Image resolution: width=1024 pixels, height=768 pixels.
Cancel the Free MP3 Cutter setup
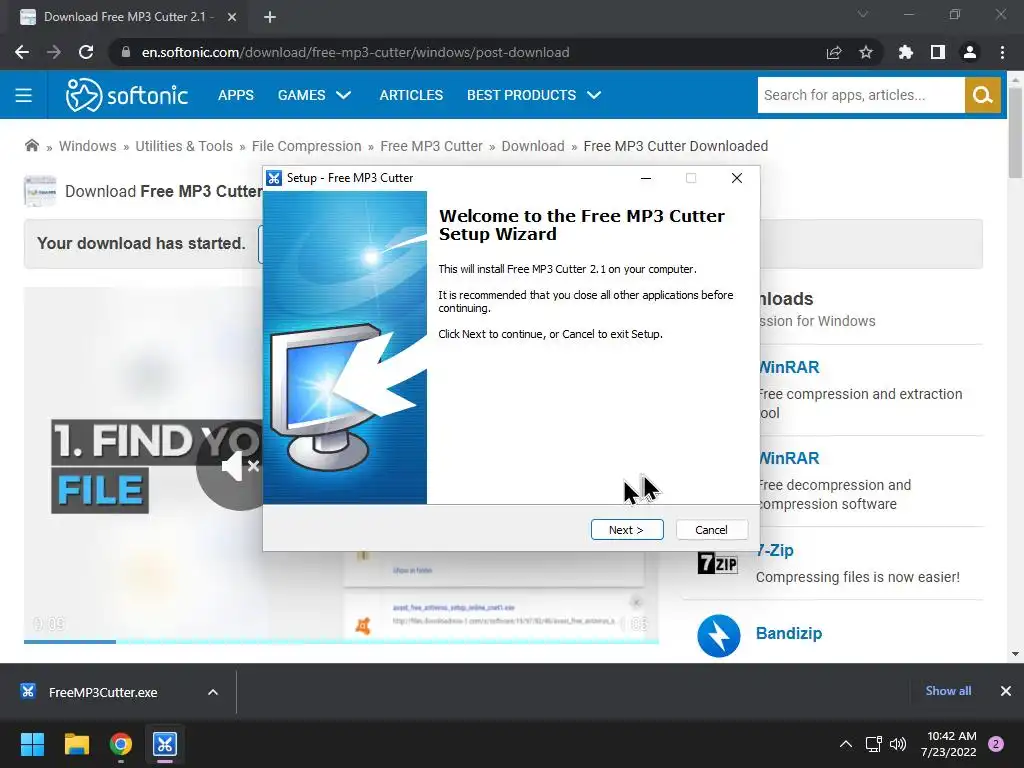[x=711, y=530]
